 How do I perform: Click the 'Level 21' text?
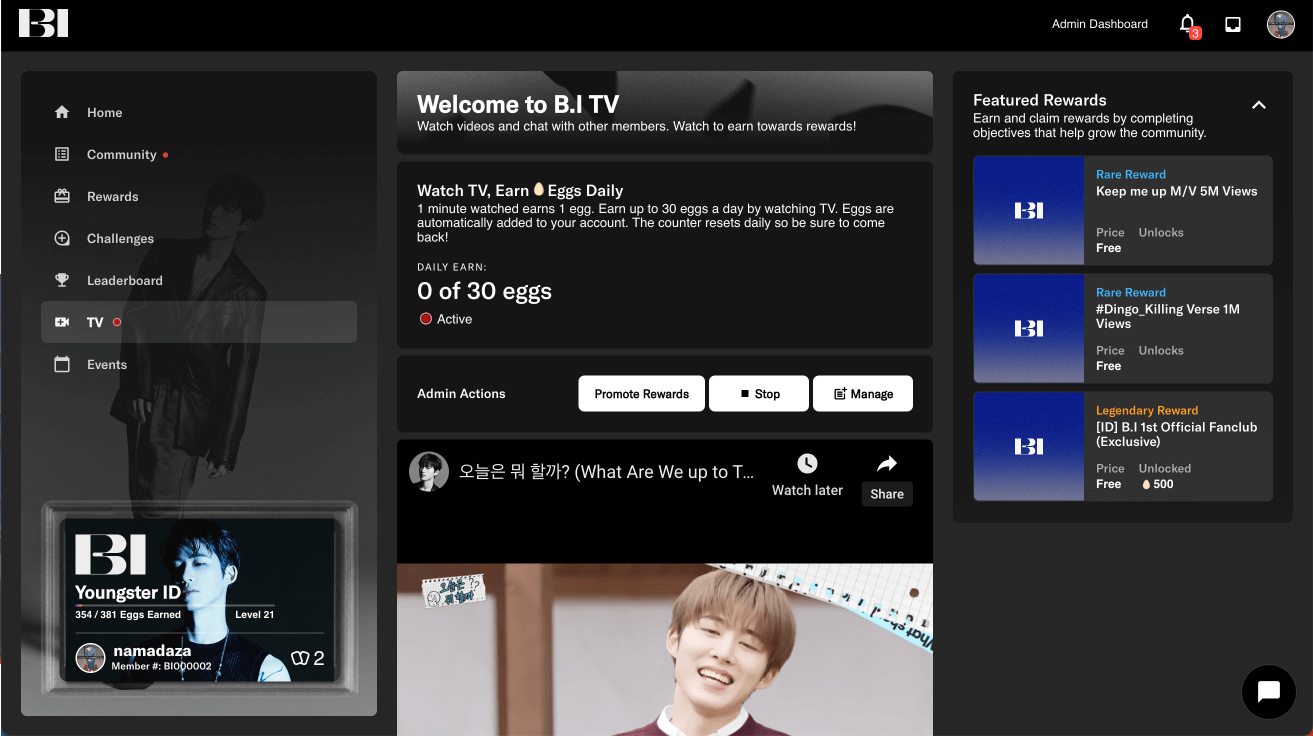coord(255,614)
